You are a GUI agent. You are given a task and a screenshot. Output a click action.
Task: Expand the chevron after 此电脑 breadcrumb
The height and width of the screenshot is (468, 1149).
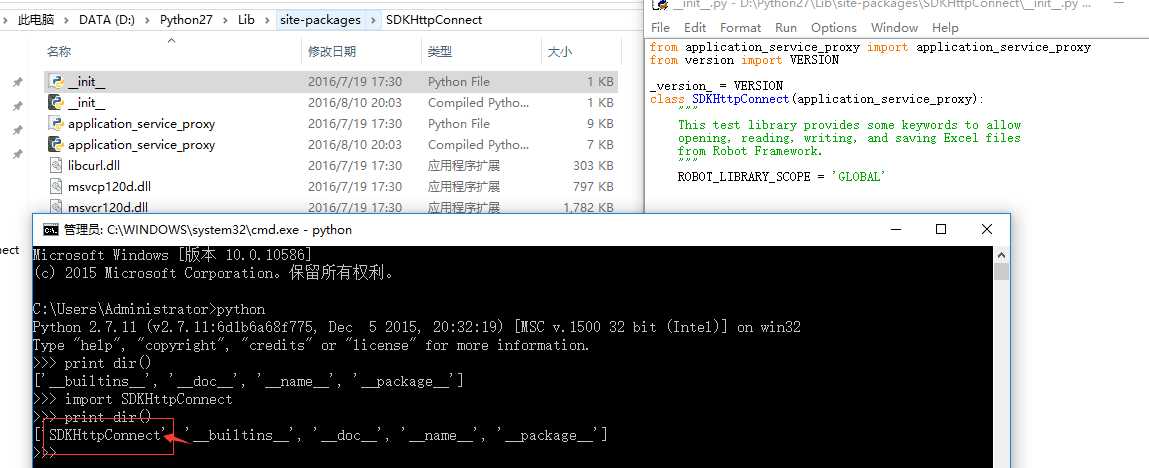(67, 20)
